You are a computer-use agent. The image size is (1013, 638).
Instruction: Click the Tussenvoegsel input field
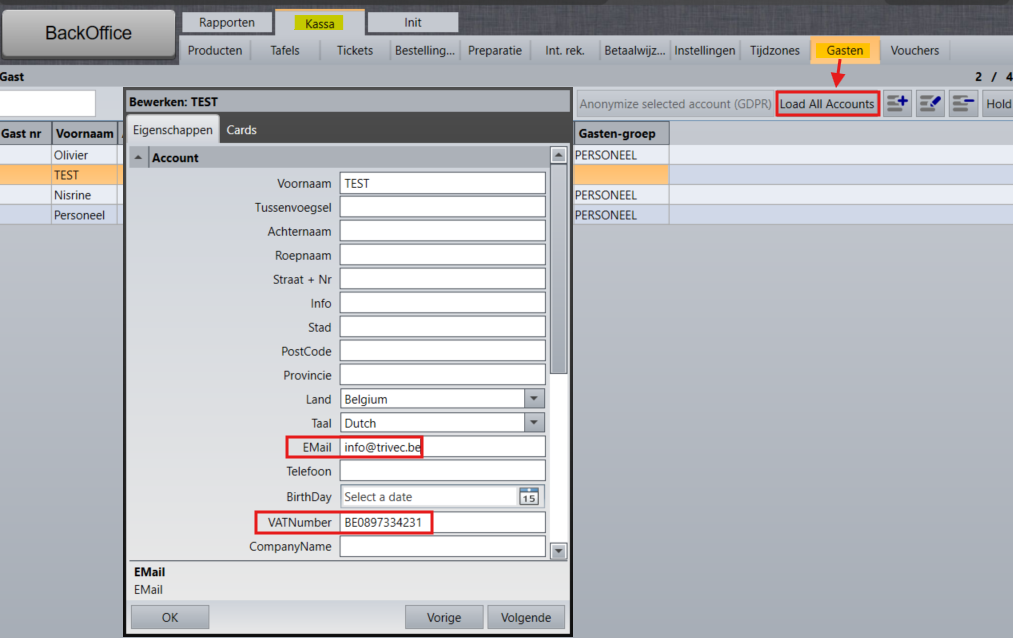pos(443,207)
